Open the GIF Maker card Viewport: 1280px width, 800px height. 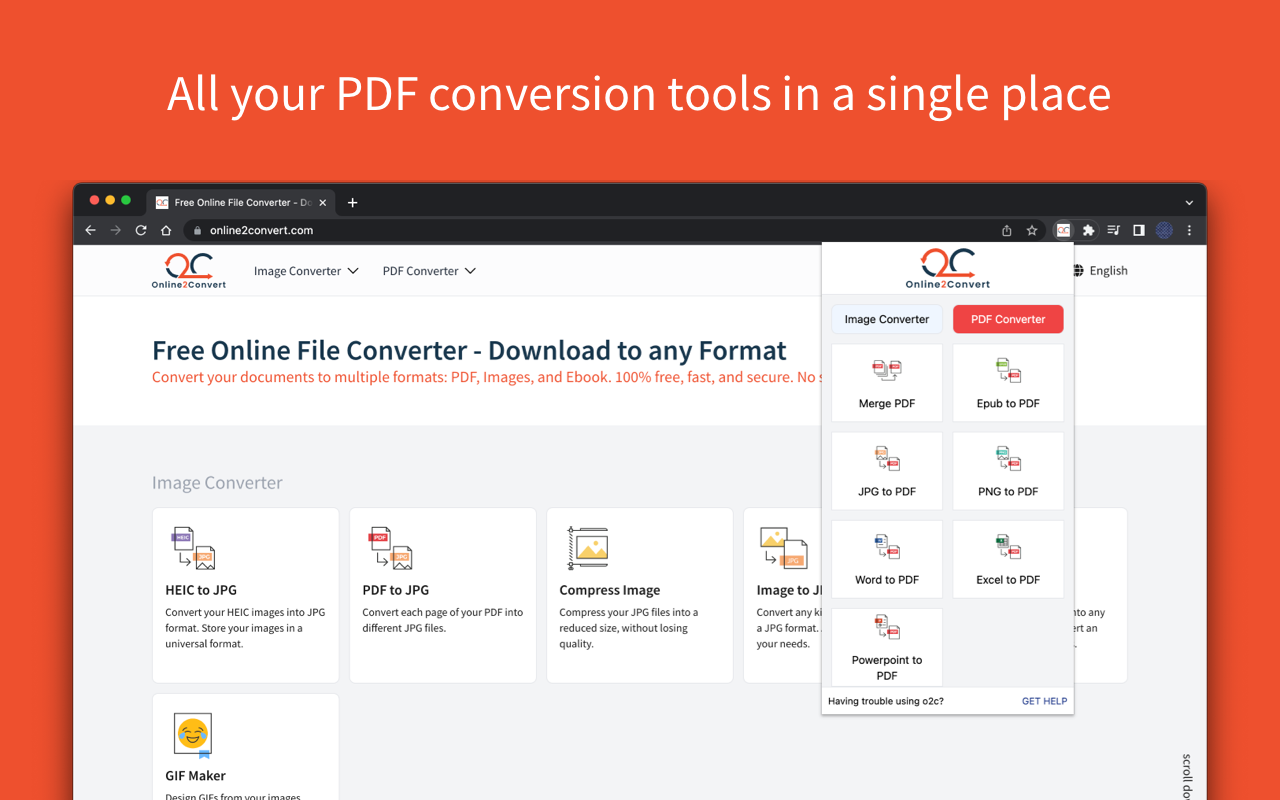click(245, 747)
